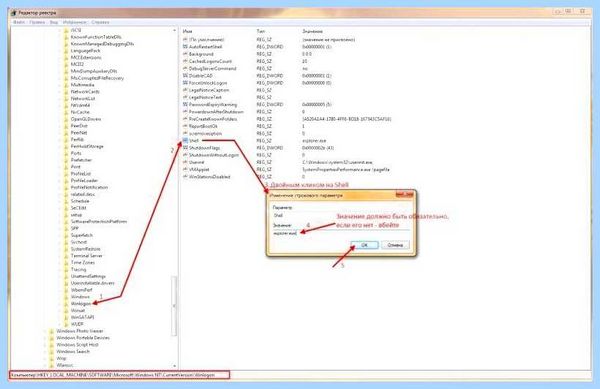This screenshot has width=600, height=389.
Task: Open the Избранное menu
Action: click(75, 22)
